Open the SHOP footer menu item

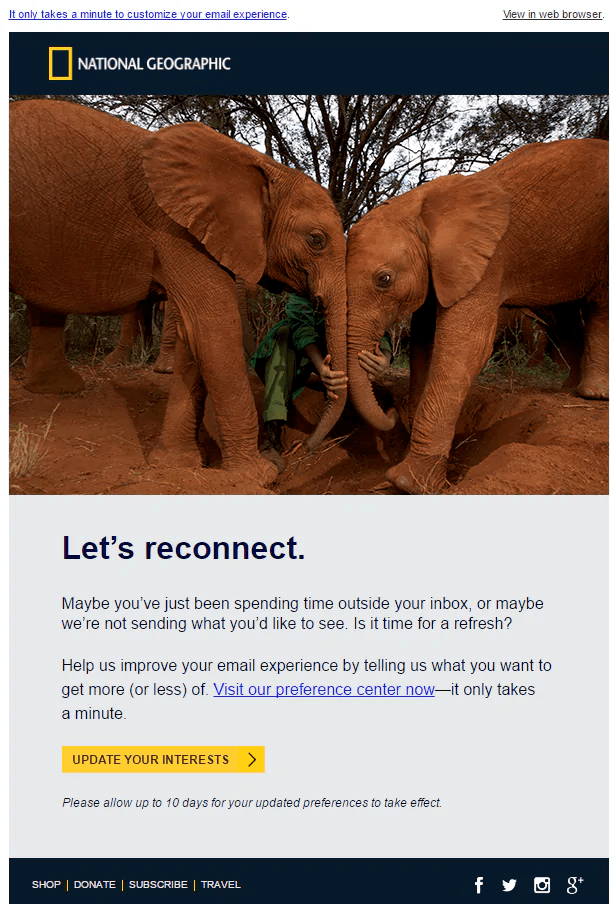(x=46, y=884)
